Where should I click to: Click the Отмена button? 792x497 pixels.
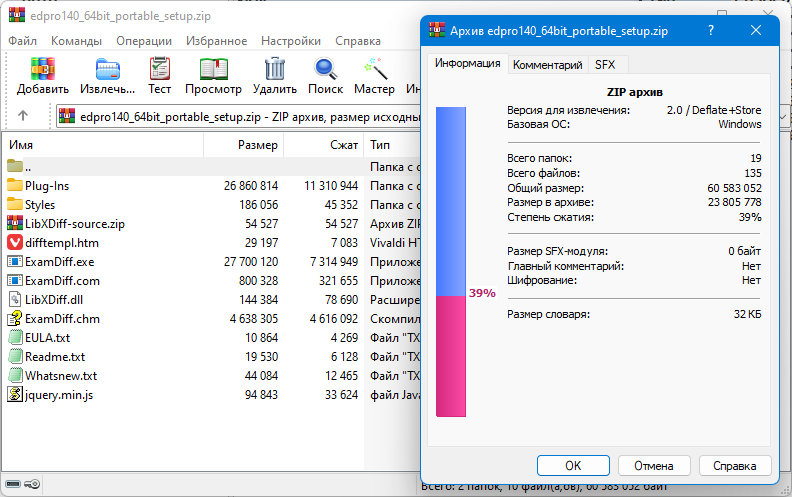click(654, 466)
